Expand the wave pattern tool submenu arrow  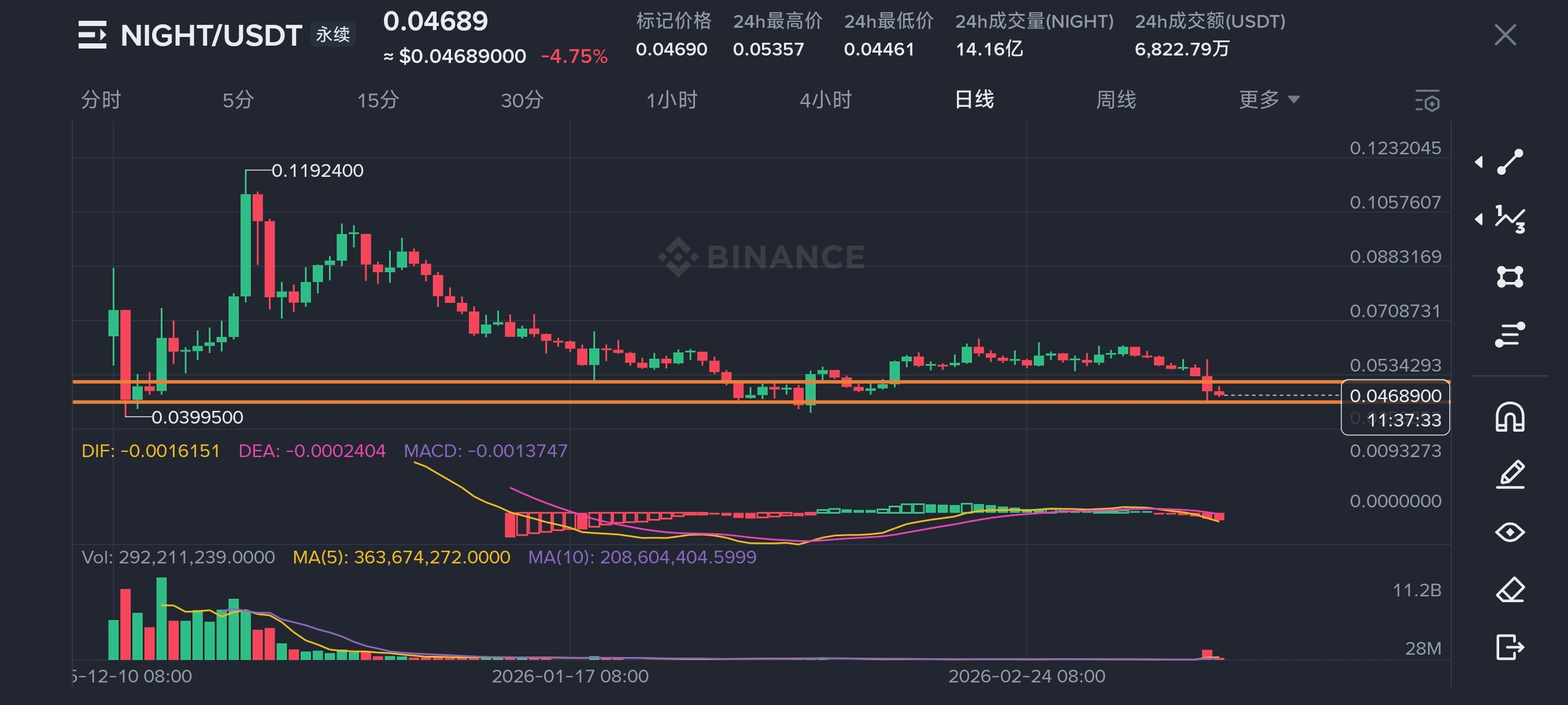tap(1479, 219)
